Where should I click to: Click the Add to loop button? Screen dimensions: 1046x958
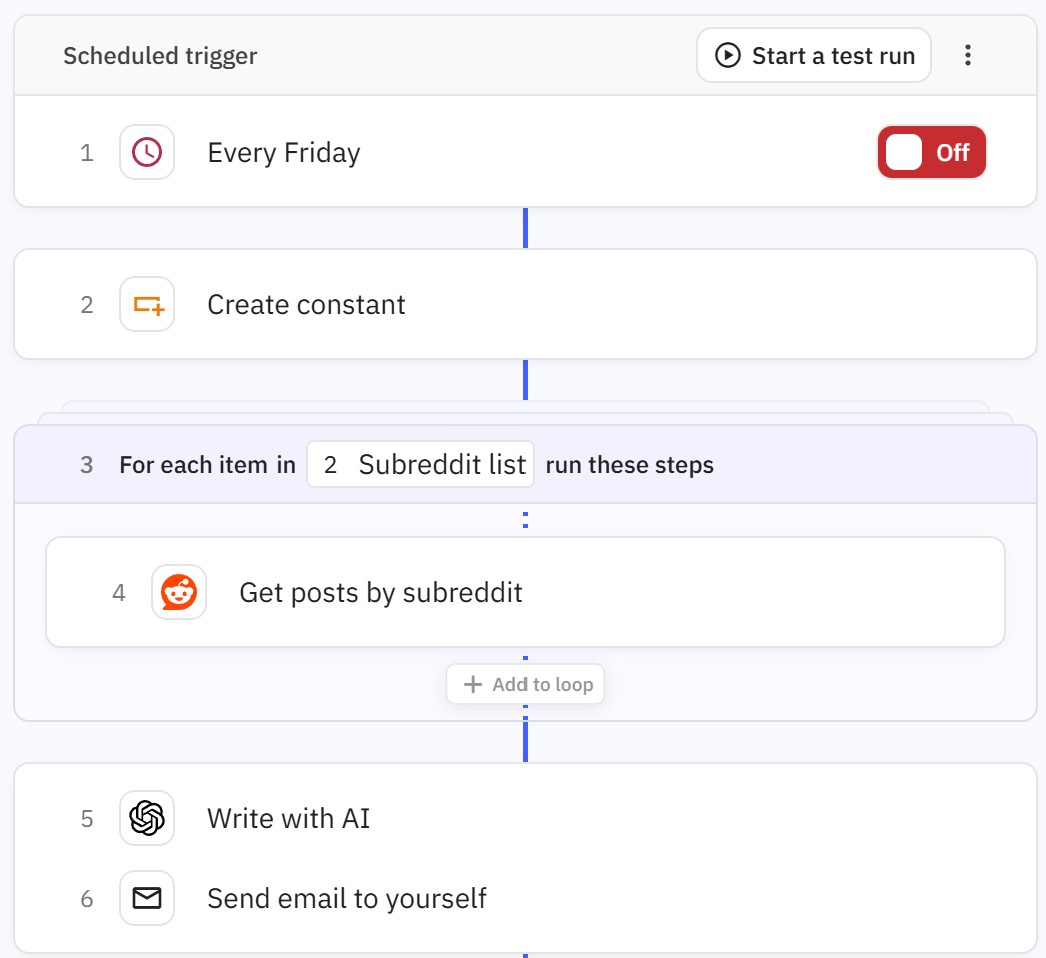526,685
